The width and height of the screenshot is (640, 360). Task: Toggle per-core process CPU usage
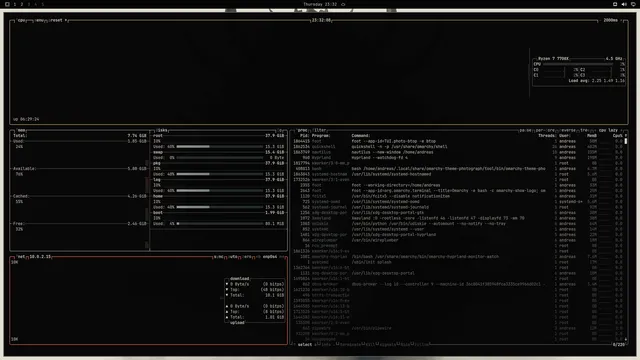pyautogui.click(x=545, y=130)
